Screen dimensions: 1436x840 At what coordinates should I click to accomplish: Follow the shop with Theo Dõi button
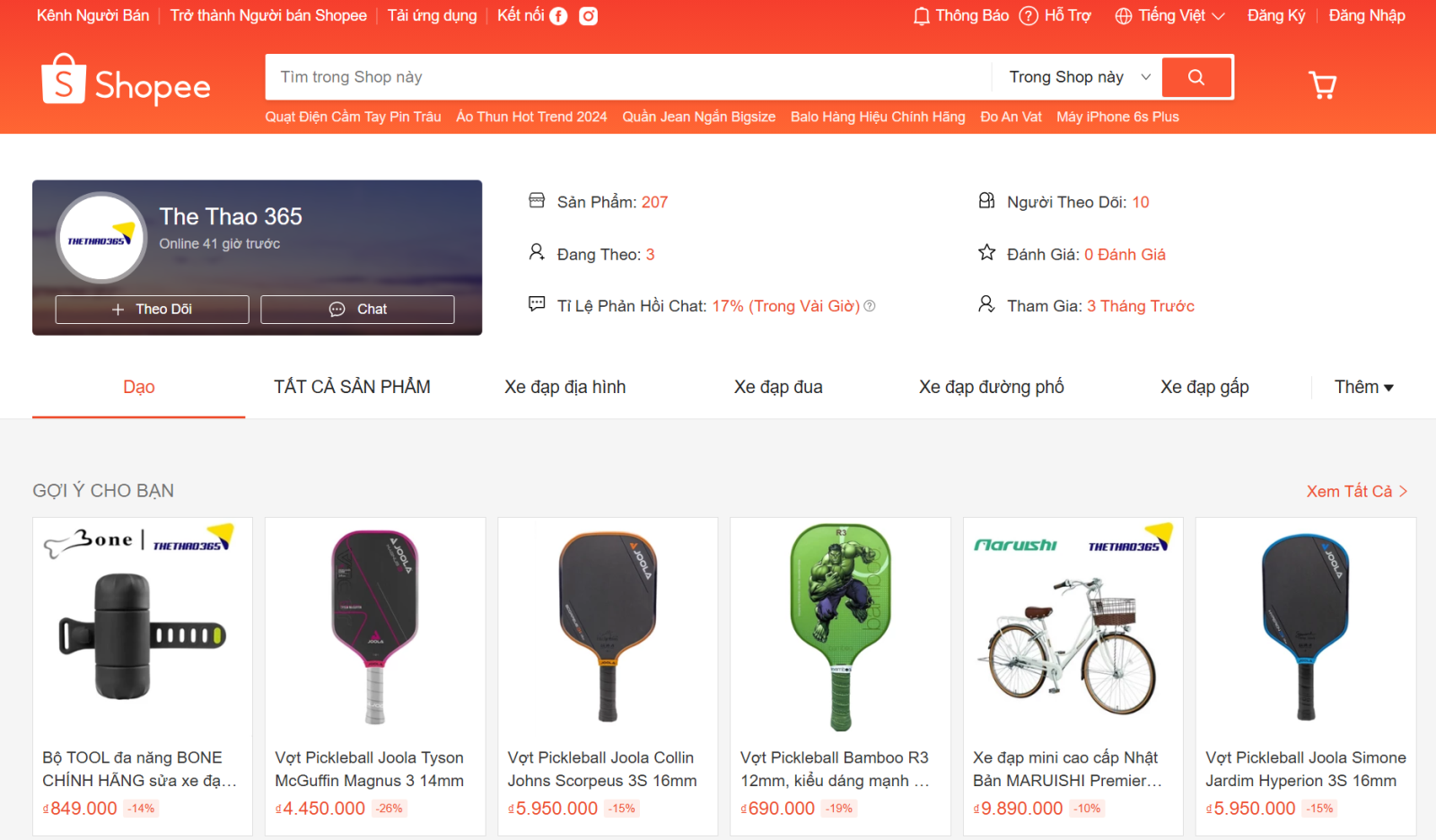[152, 309]
